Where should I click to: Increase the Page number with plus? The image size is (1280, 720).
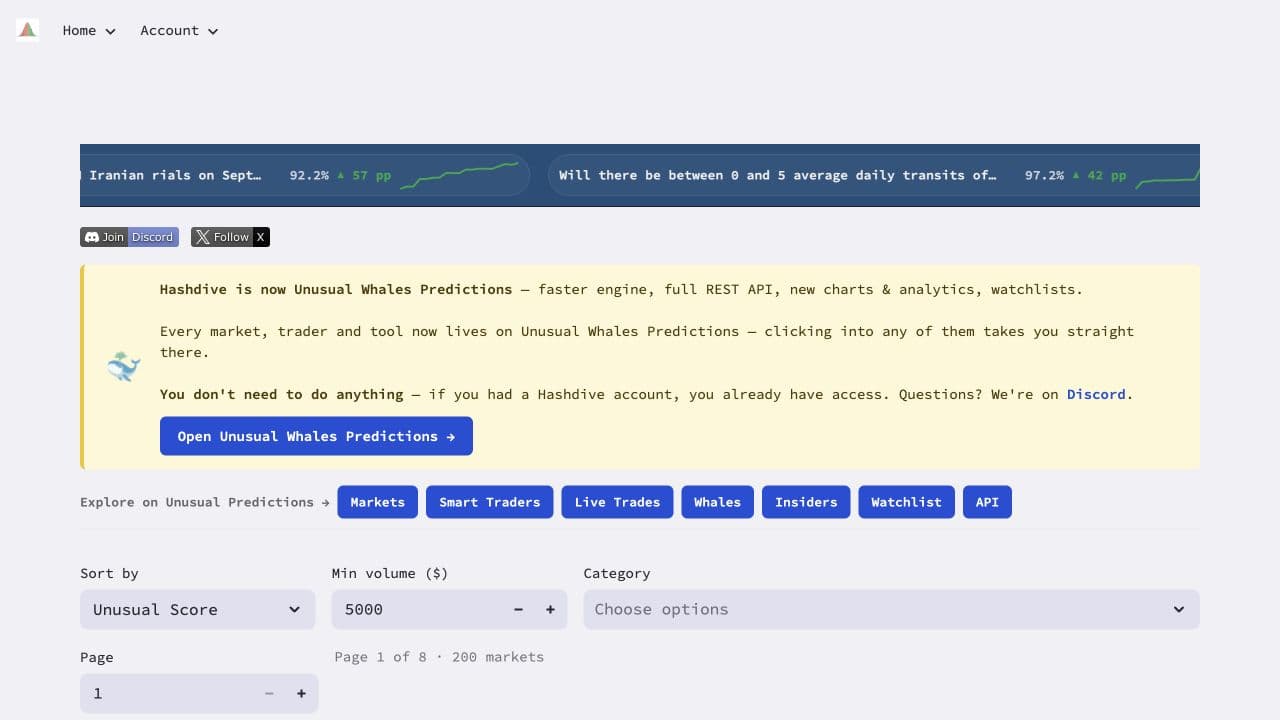click(301, 693)
